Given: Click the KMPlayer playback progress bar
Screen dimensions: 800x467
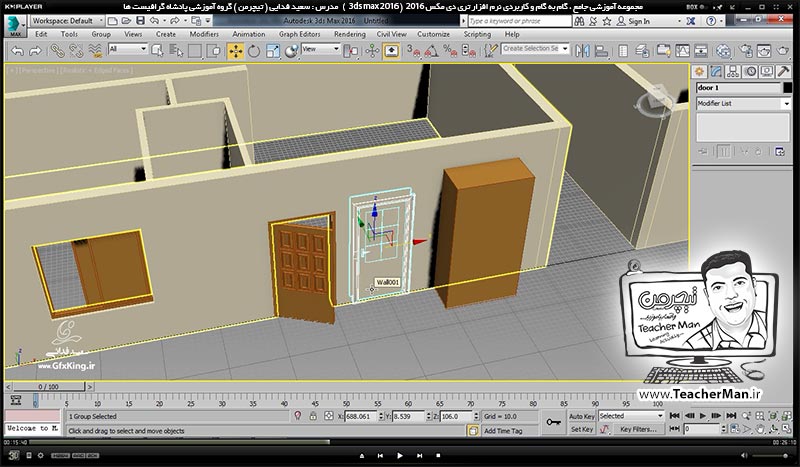Looking at the screenshot, I should tap(400, 442).
